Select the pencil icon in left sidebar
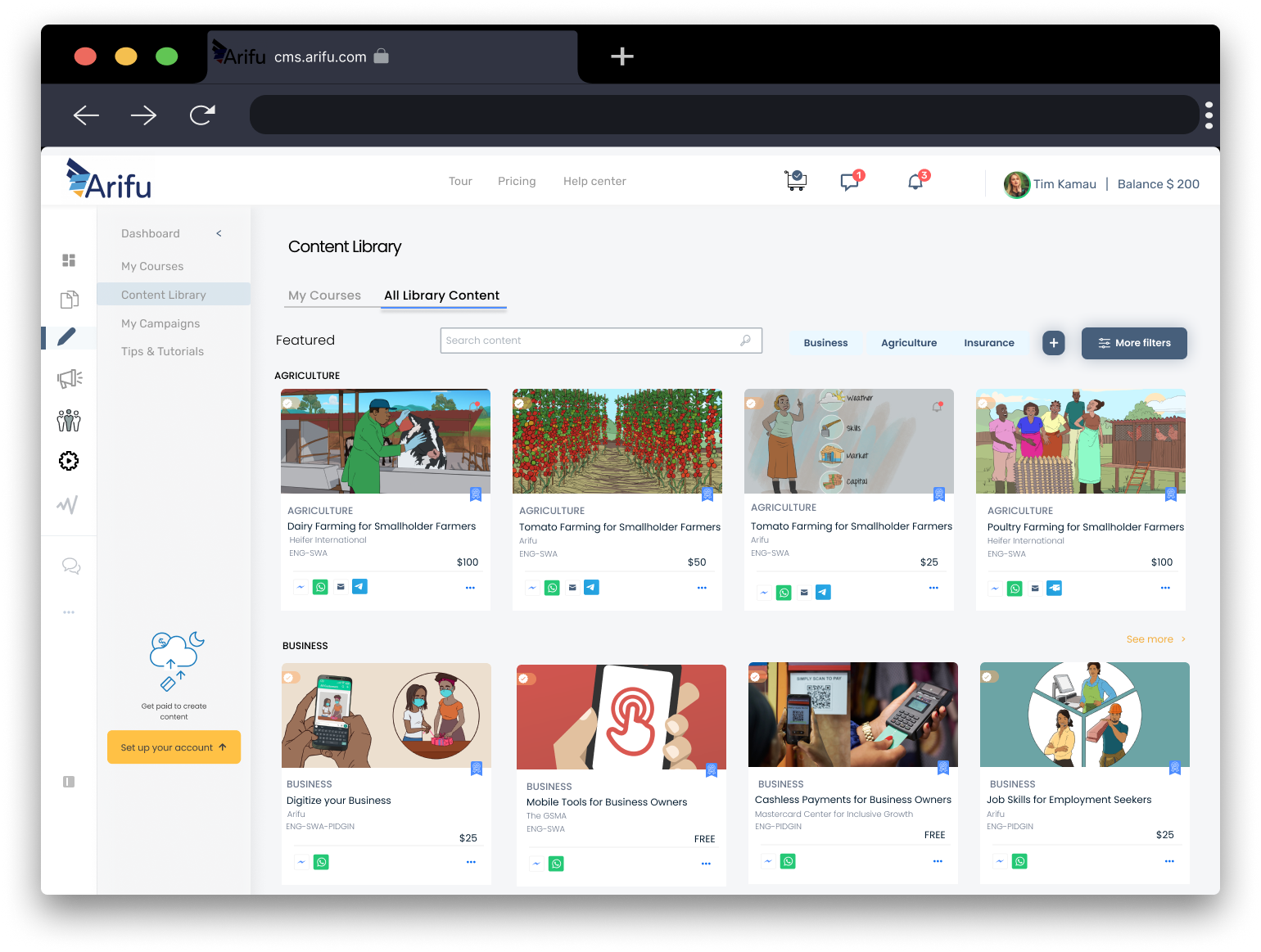This screenshot has width=1261, height=952. pyautogui.click(x=67, y=336)
